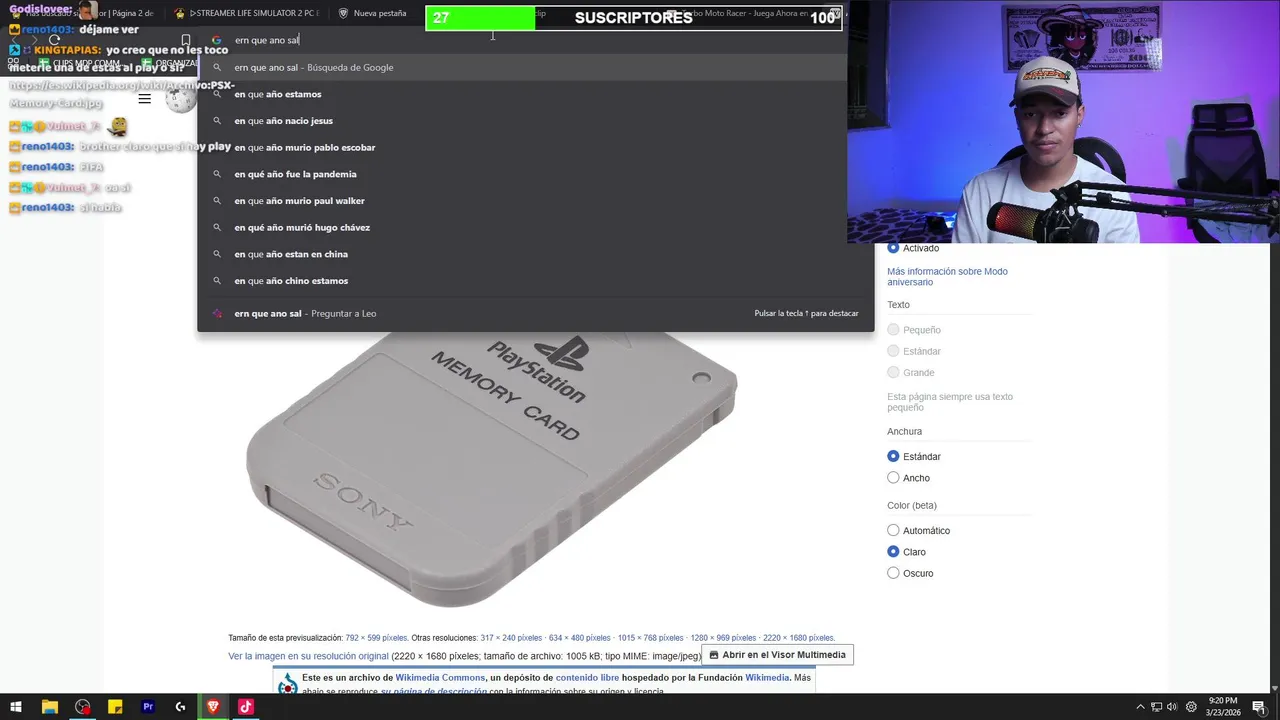Screen dimensions: 1280x720
Task: Open the 317 × 240 píxeles resolution
Action: [510, 638]
